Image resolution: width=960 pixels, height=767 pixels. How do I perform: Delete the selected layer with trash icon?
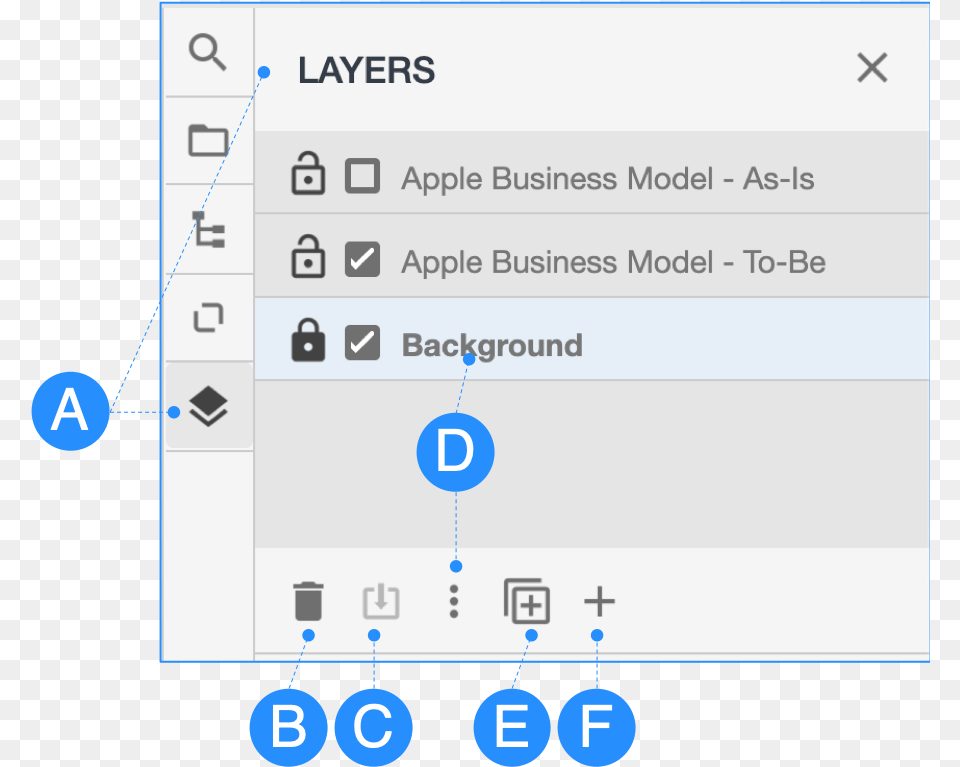coord(309,602)
